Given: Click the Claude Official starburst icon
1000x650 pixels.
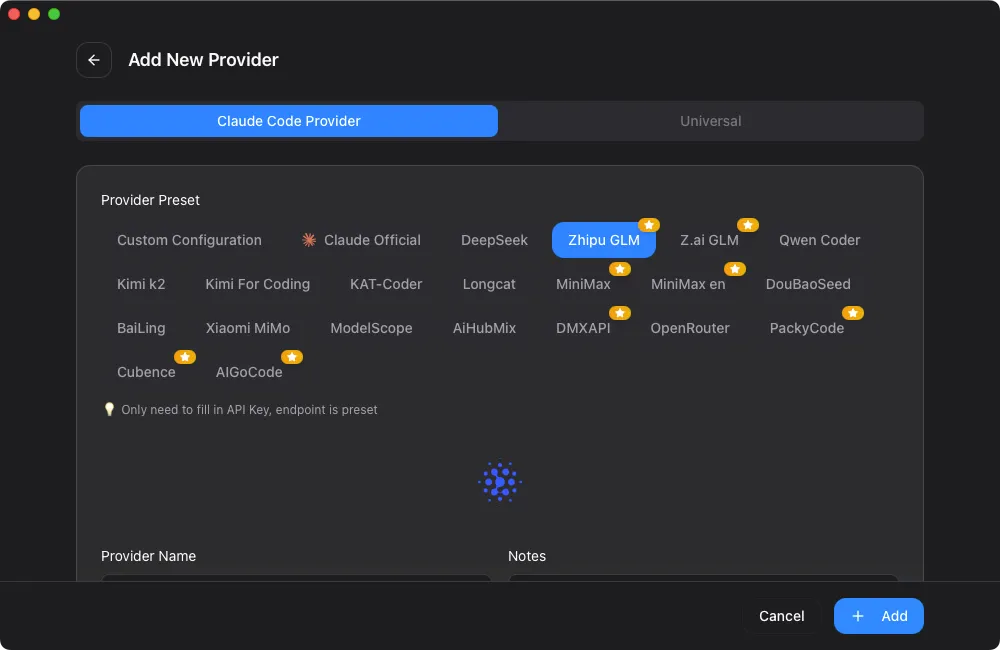Looking at the screenshot, I should [309, 240].
